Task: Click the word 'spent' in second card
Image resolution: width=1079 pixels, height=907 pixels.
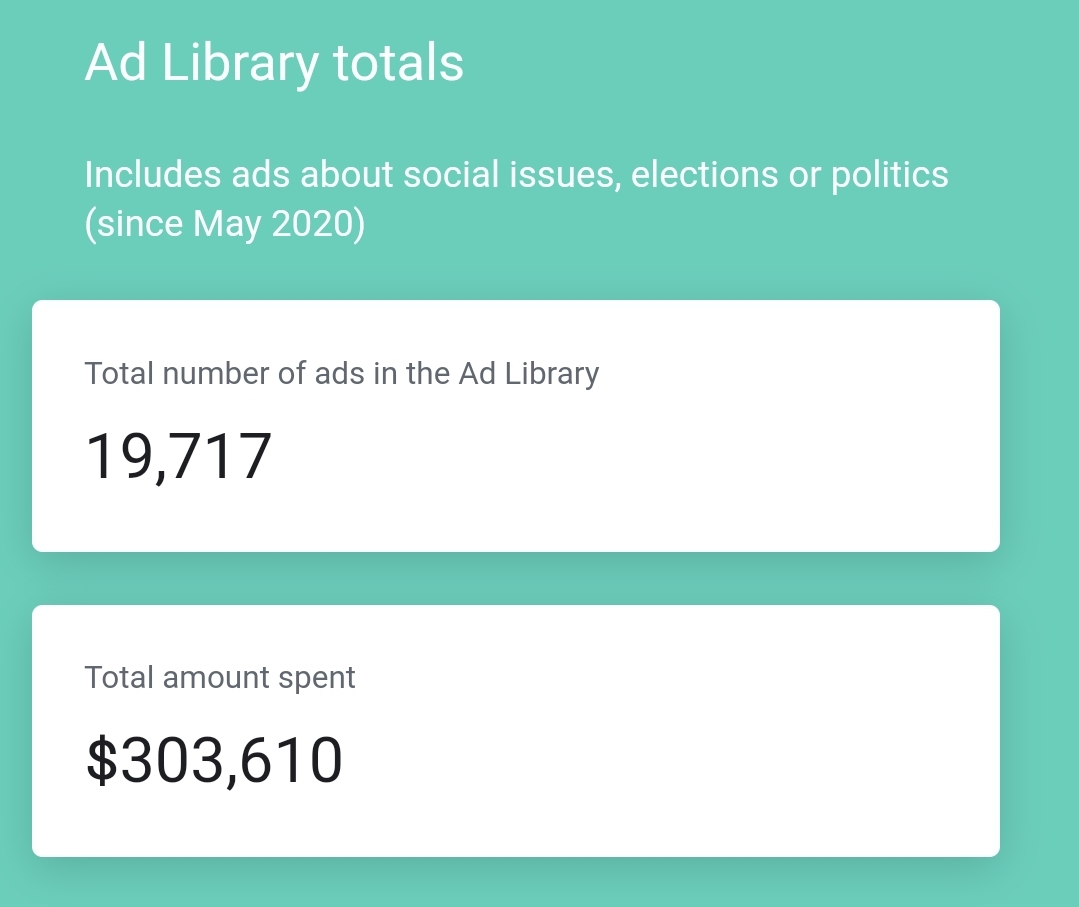Action: coord(317,679)
